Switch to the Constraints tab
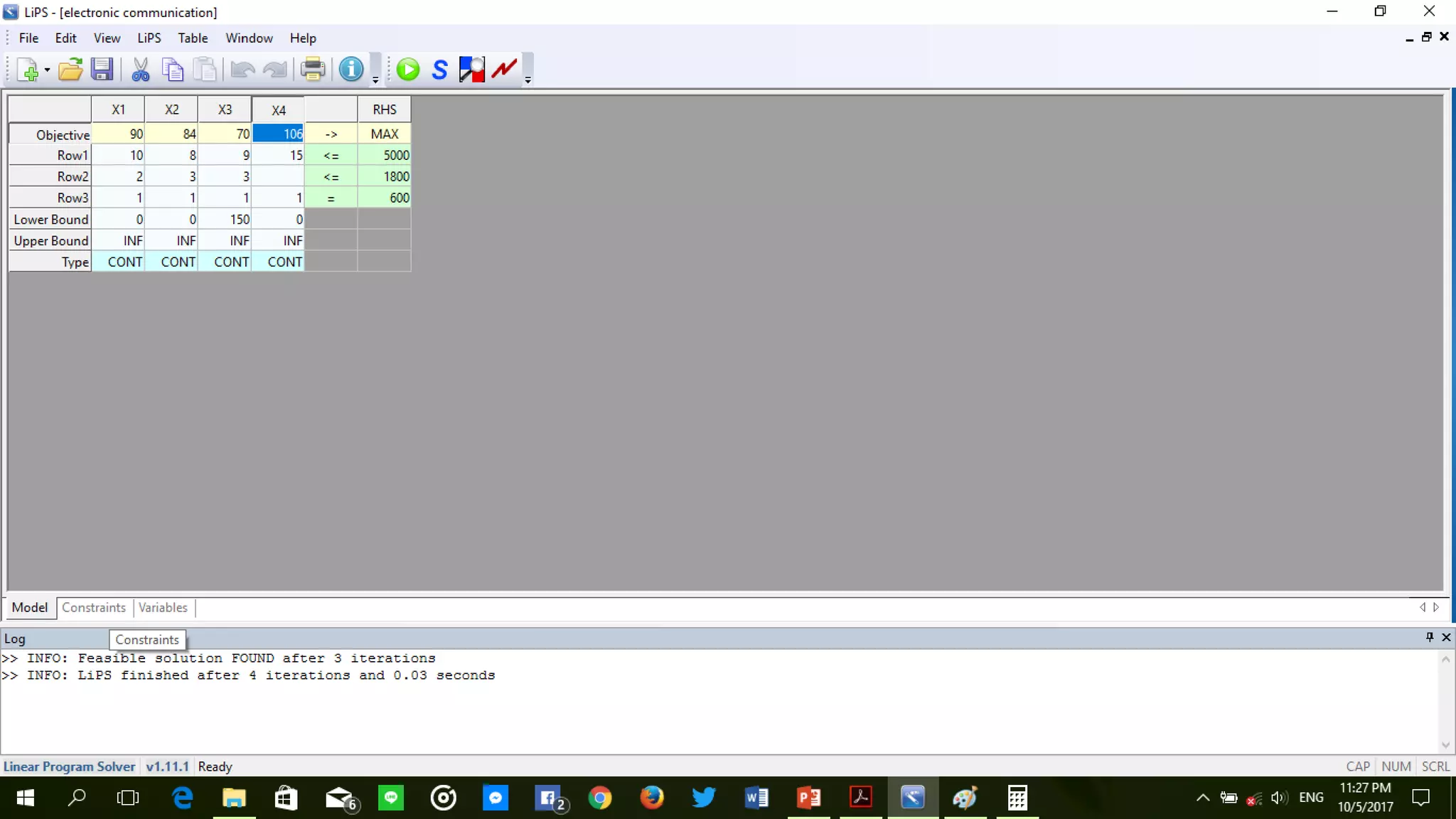 pyautogui.click(x=93, y=608)
